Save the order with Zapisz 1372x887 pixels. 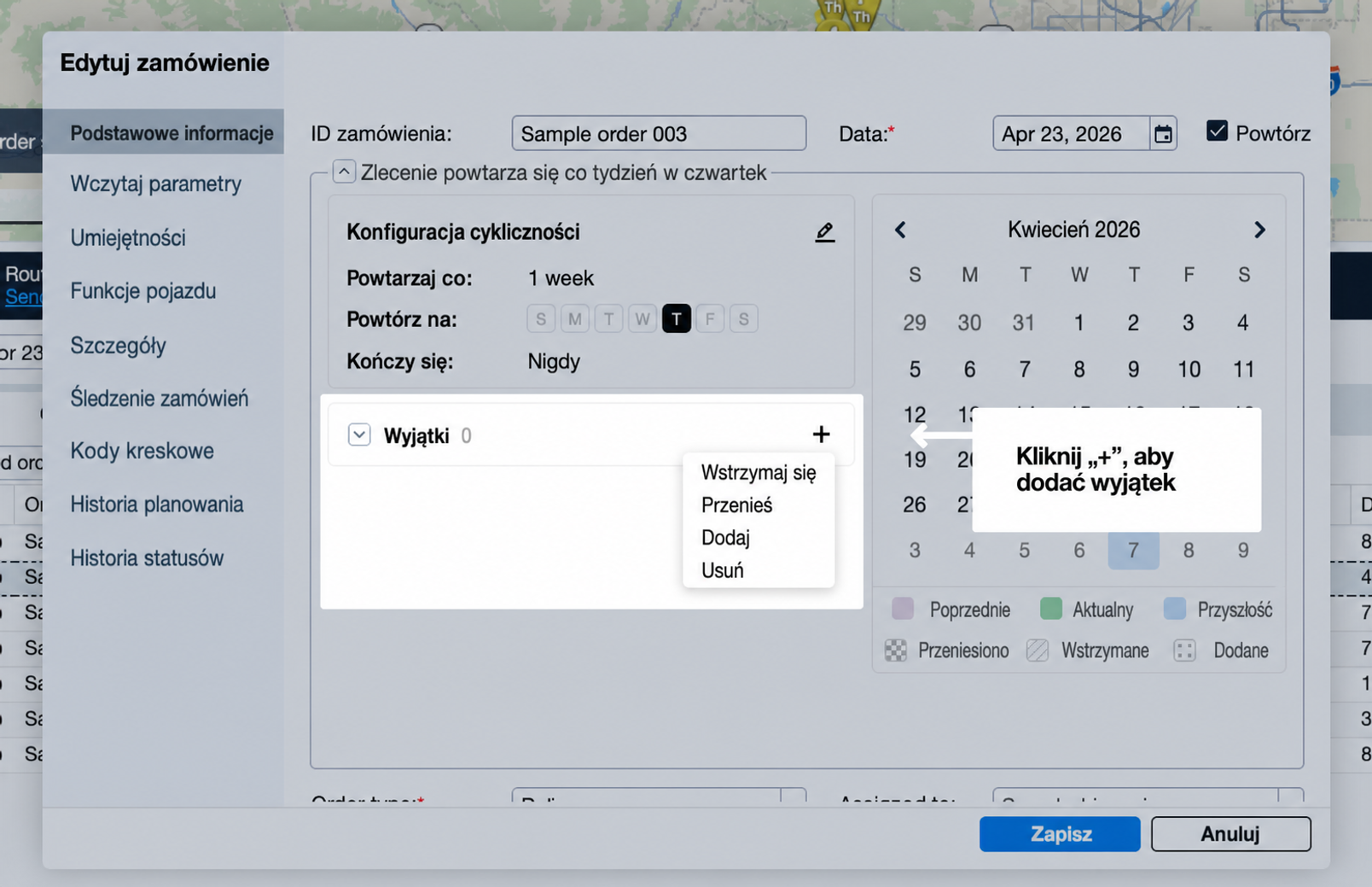1060,834
